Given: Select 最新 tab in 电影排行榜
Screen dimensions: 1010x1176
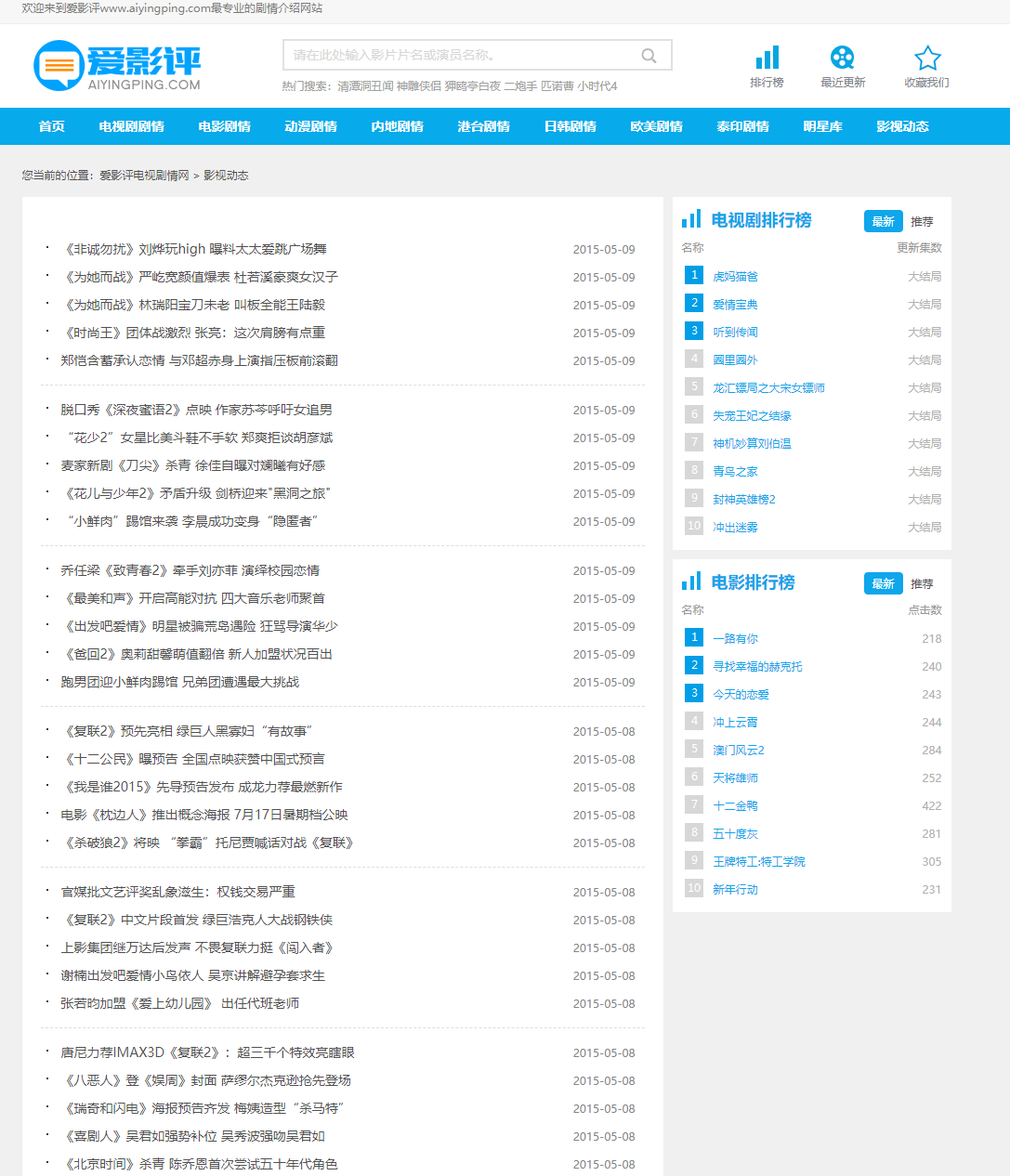Looking at the screenshot, I should 884,583.
